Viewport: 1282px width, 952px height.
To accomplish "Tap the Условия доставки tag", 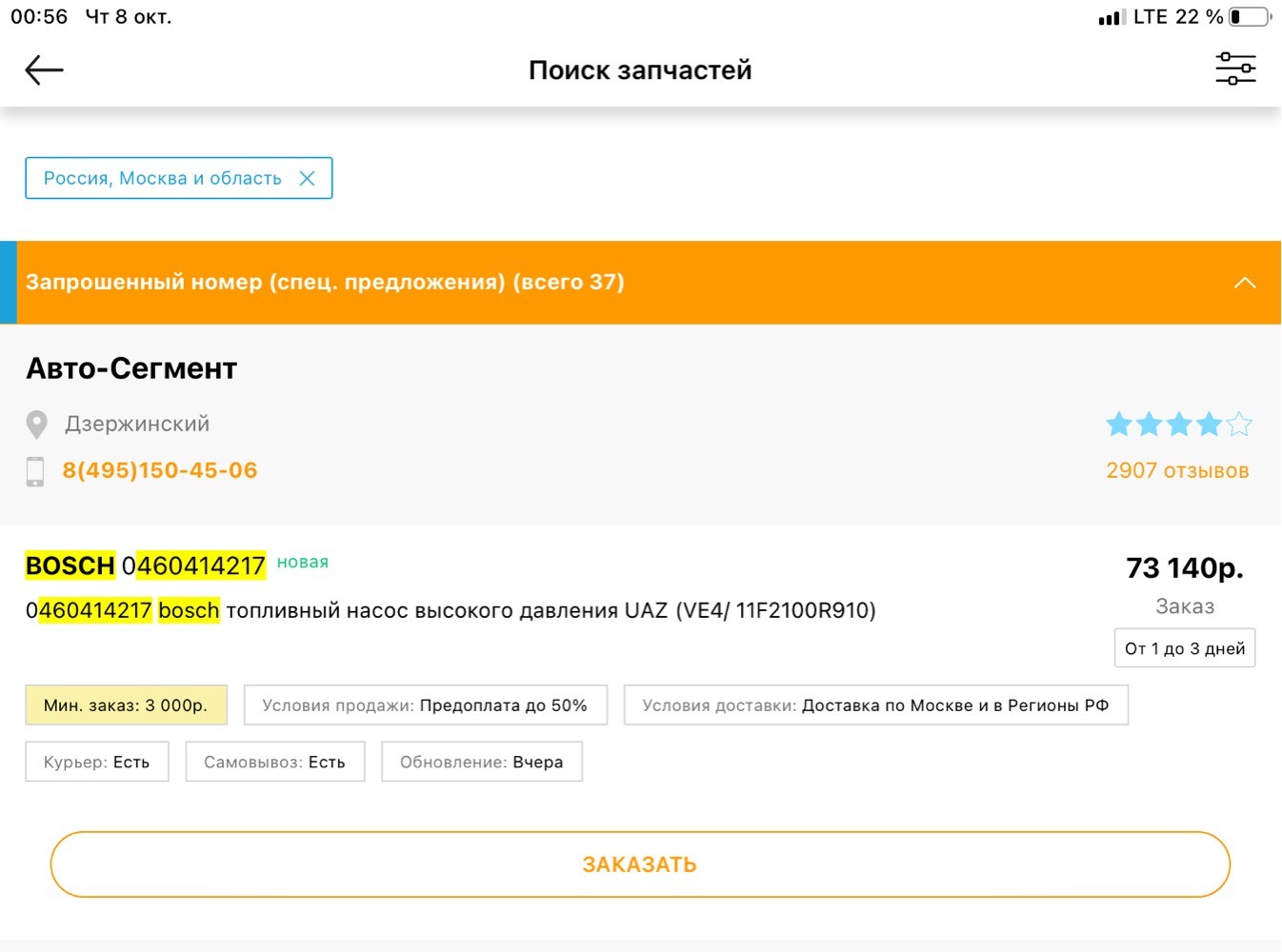I will pyautogui.click(x=876, y=705).
